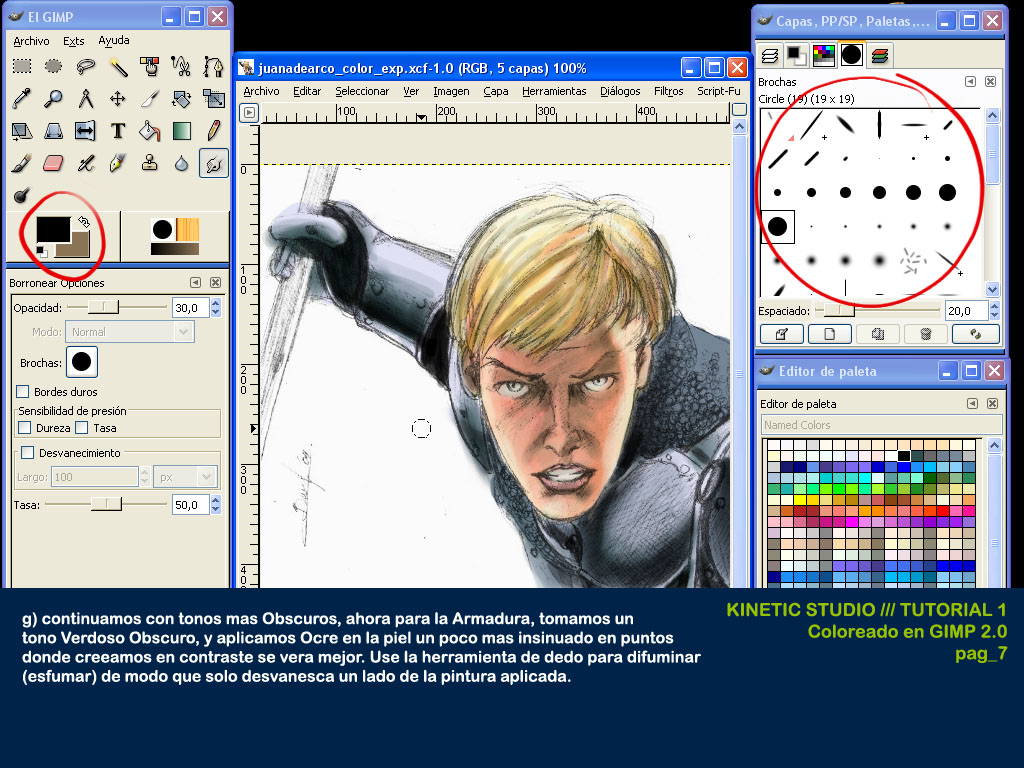This screenshot has height=768, width=1024.
Task: Select the Crop knife tool
Action: 150,99
